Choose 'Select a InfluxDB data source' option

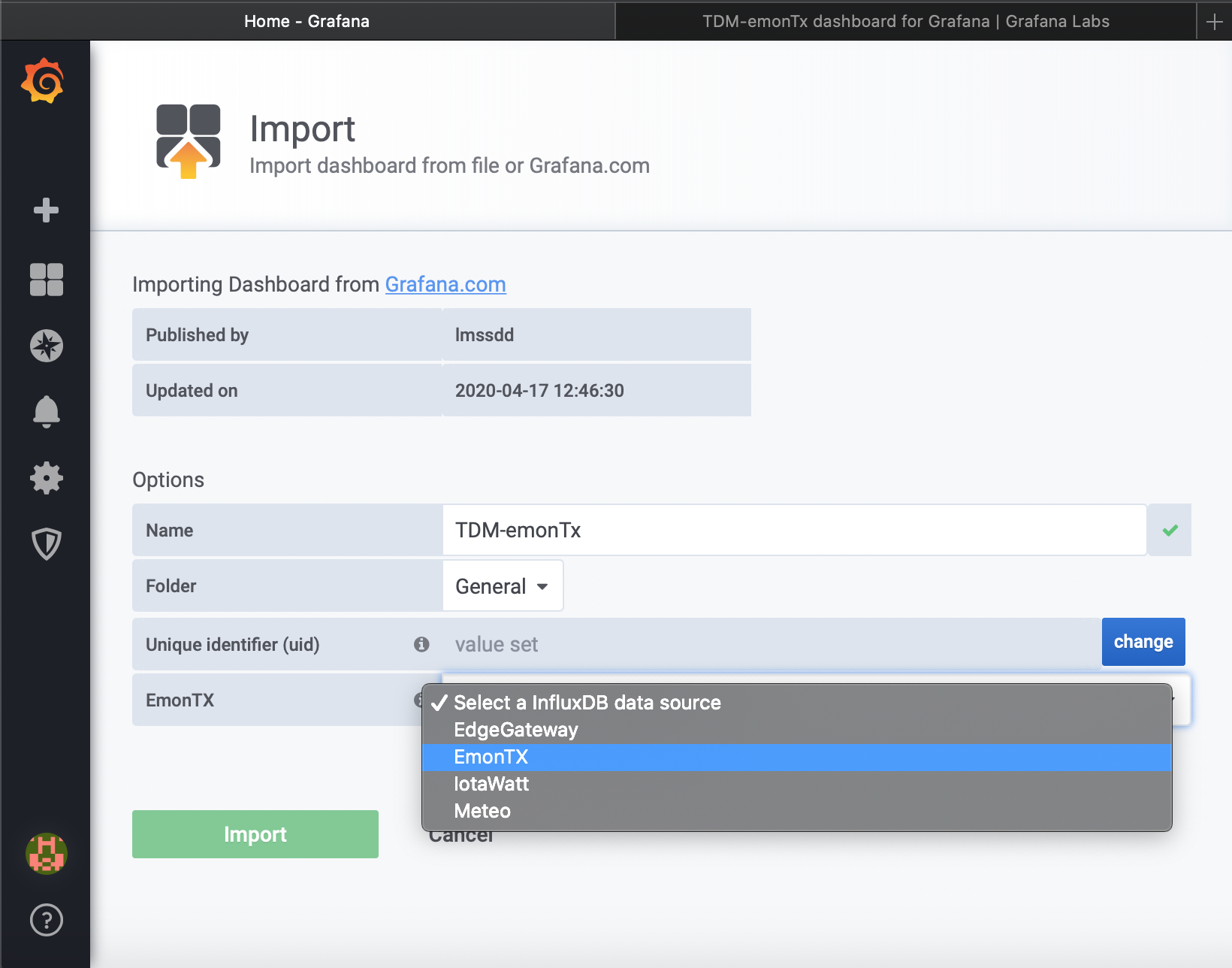click(797, 703)
